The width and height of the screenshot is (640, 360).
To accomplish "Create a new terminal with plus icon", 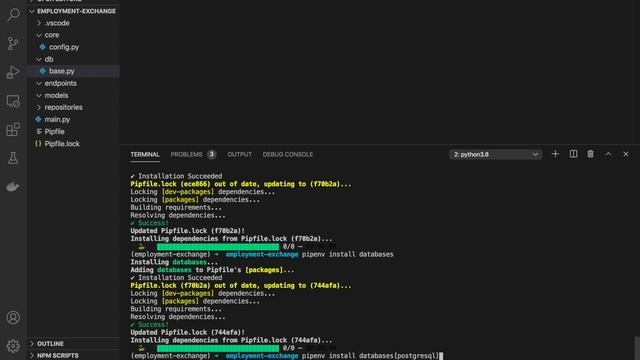I will coord(555,154).
